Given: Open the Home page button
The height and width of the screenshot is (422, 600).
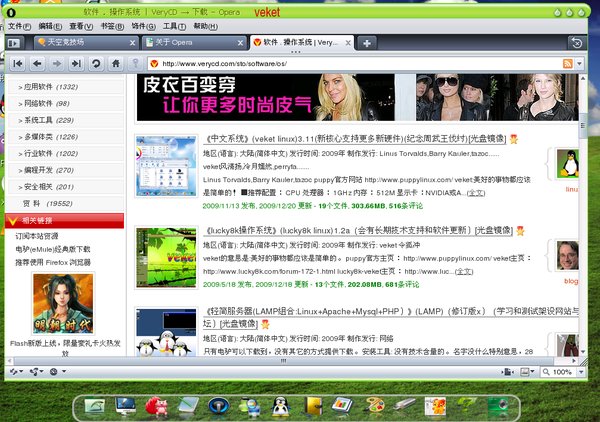Looking at the screenshot, I should pos(116,64).
